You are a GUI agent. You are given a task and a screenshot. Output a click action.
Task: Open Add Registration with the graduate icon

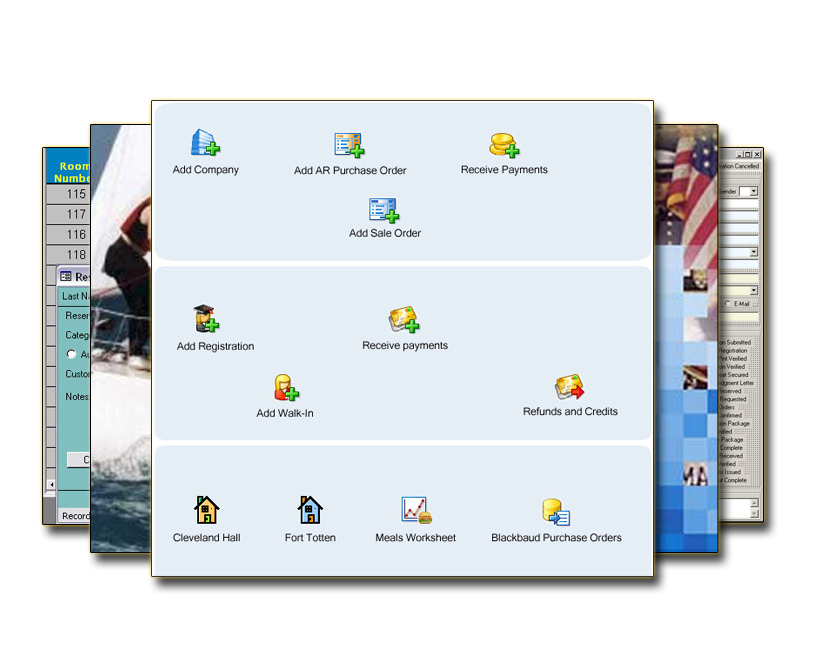click(206, 319)
